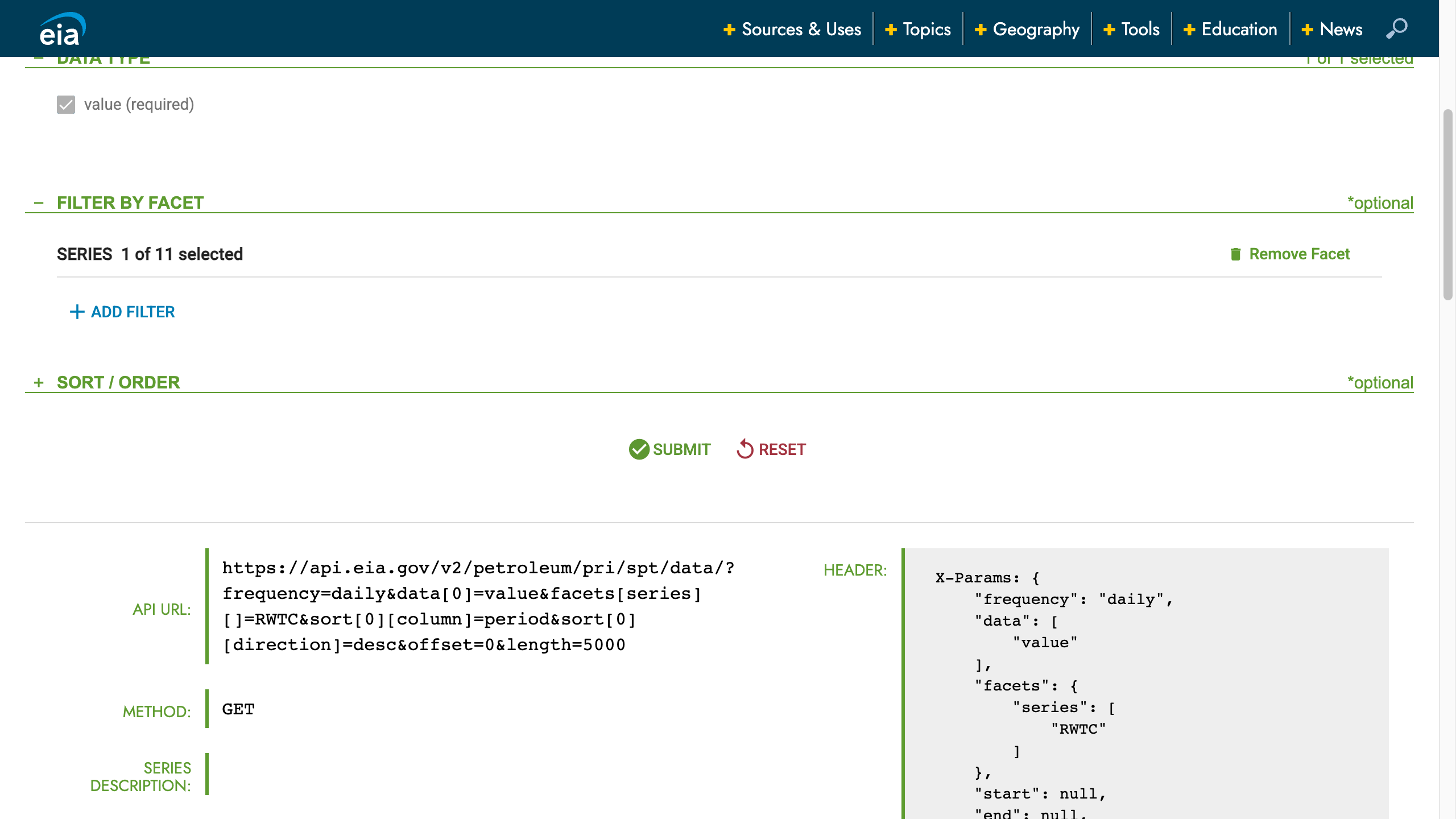This screenshot has height=819, width=1456.
Task: Toggle the value (required) checkbox
Action: pos(66,105)
